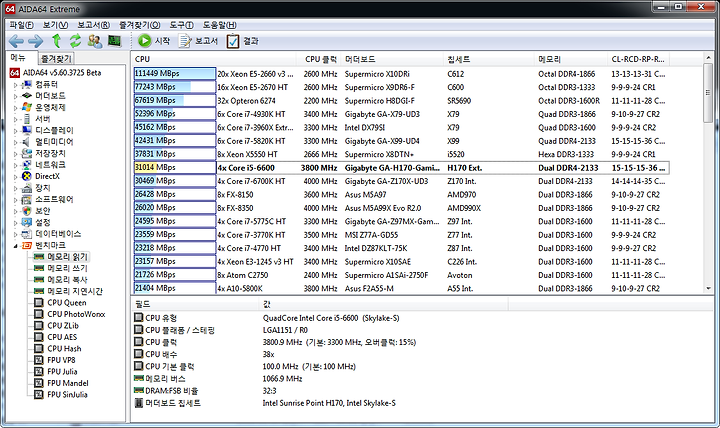The height and width of the screenshot is (428, 720).
Task: Expand the 네트워크 tree node
Action: click(16, 165)
